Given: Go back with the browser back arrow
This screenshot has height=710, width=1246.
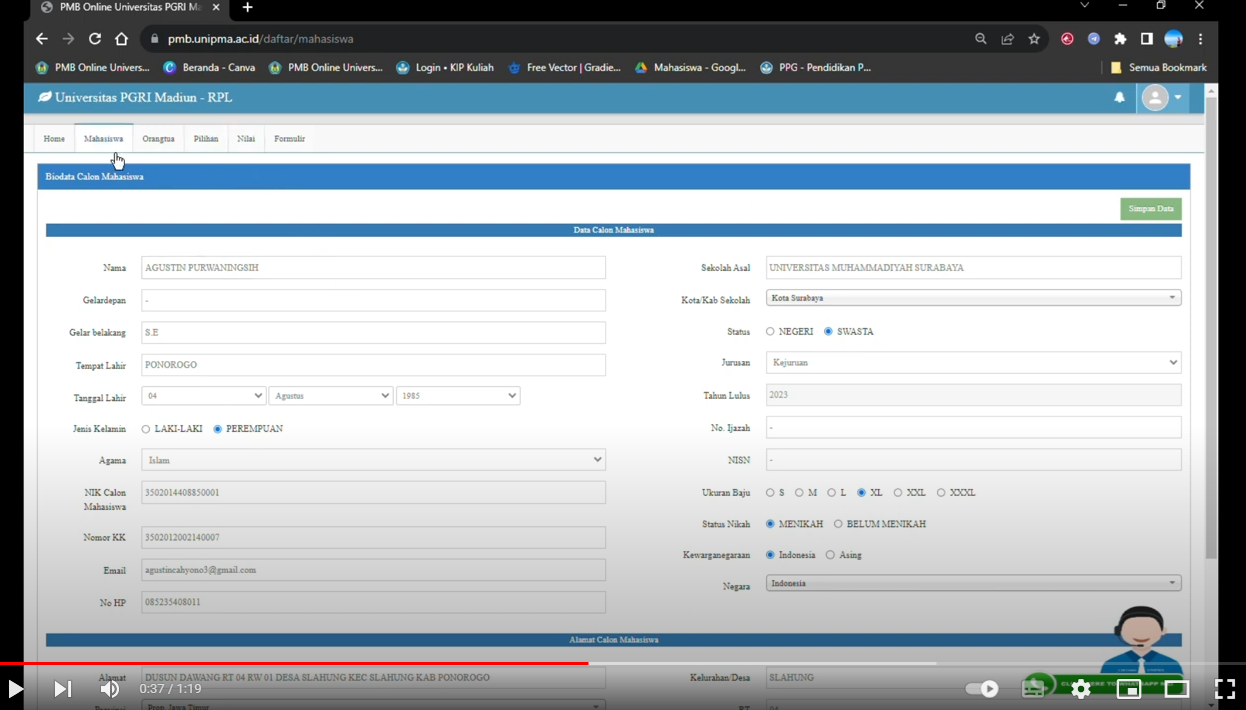Looking at the screenshot, I should pyautogui.click(x=41, y=39).
